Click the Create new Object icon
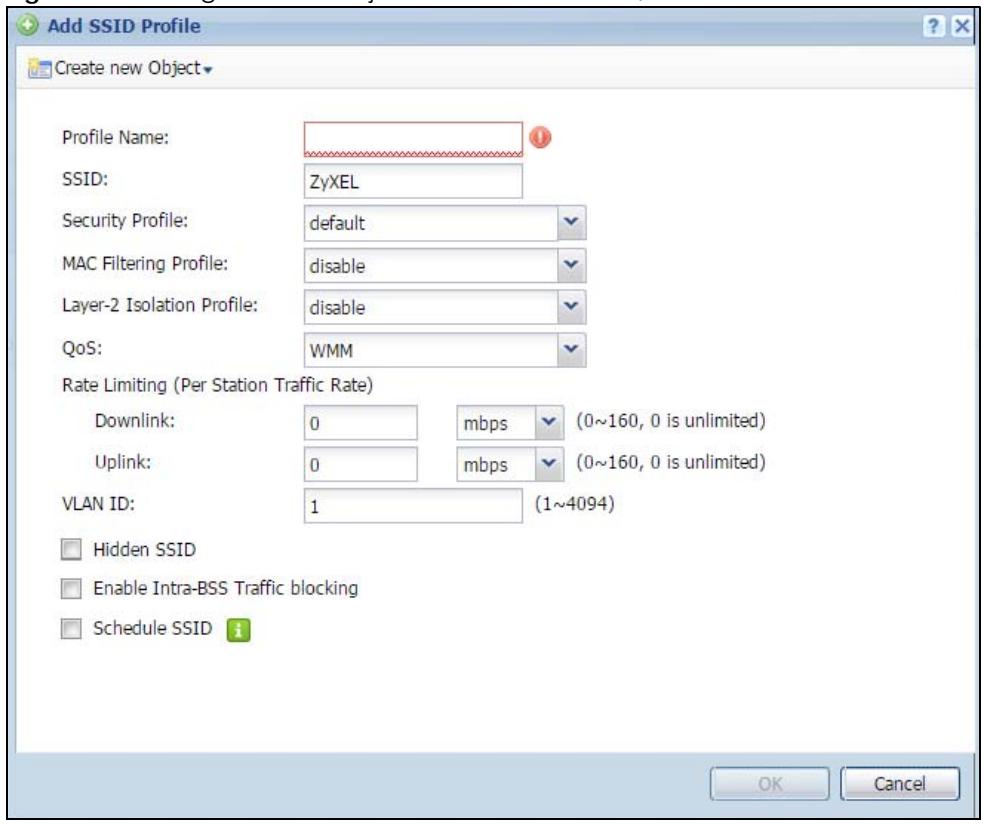 point(40,68)
